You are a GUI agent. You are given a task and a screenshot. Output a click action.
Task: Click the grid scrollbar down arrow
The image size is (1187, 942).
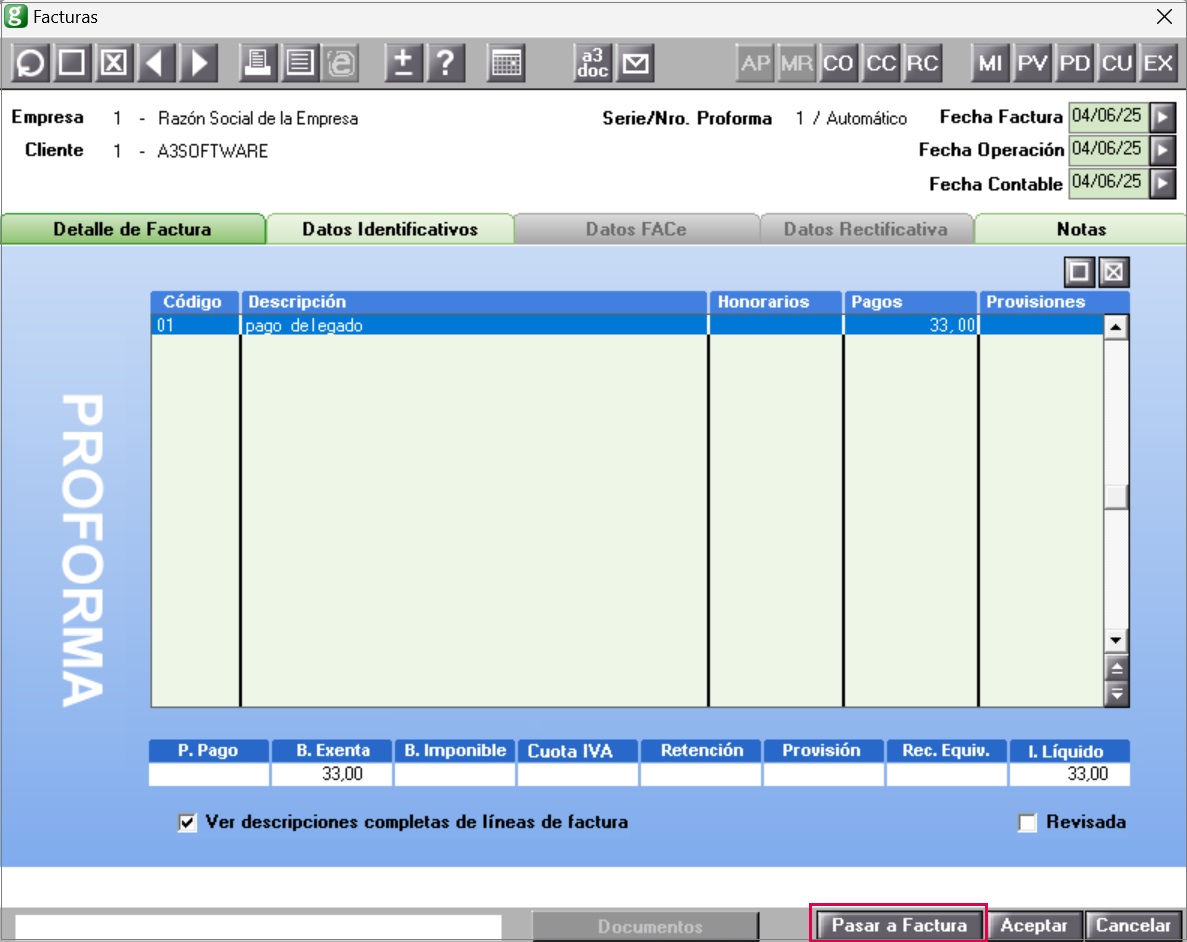pyautogui.click(x=1115, y=641)
